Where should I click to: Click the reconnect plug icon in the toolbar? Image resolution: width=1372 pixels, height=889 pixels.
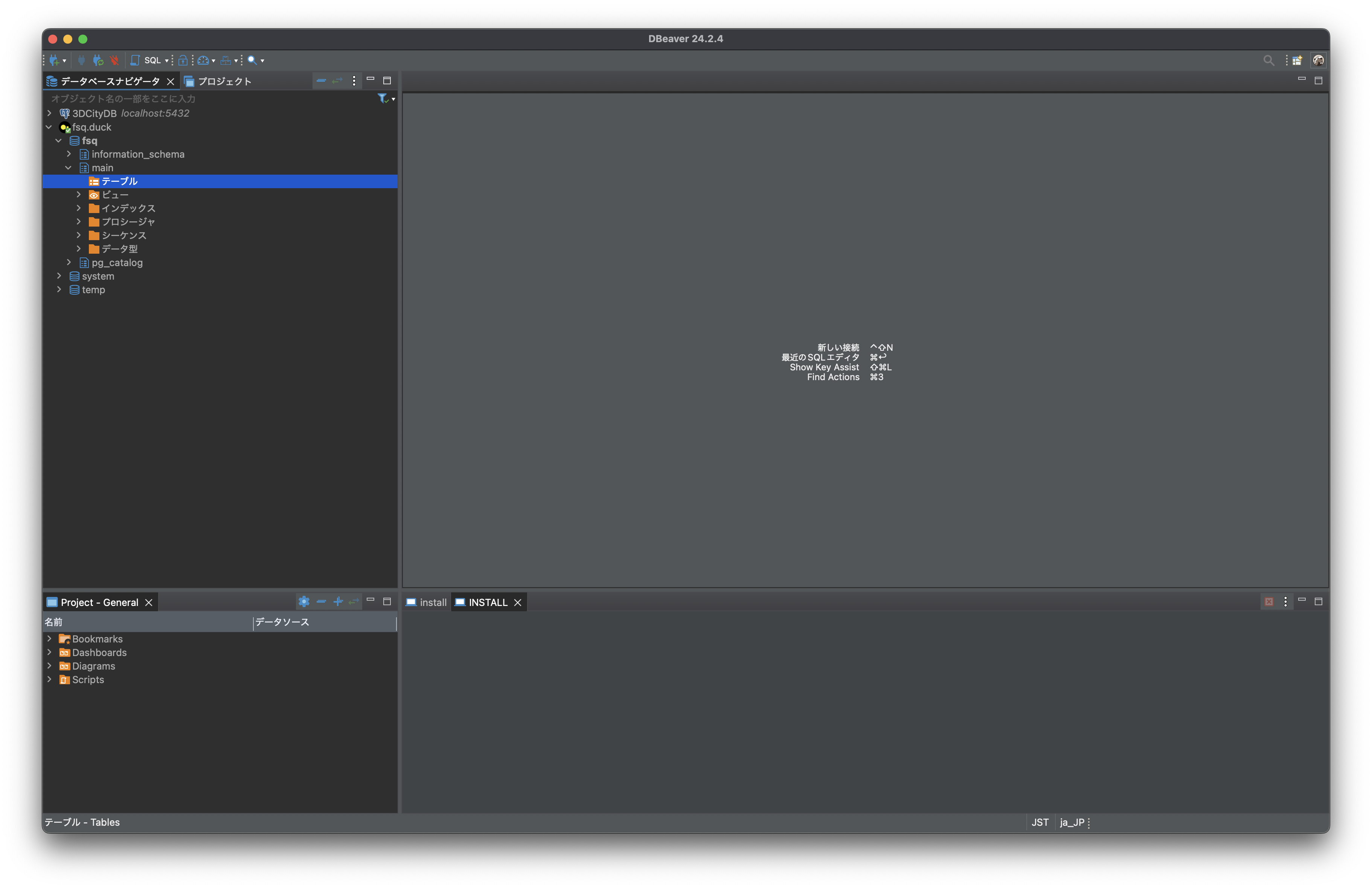coord(98,60)
